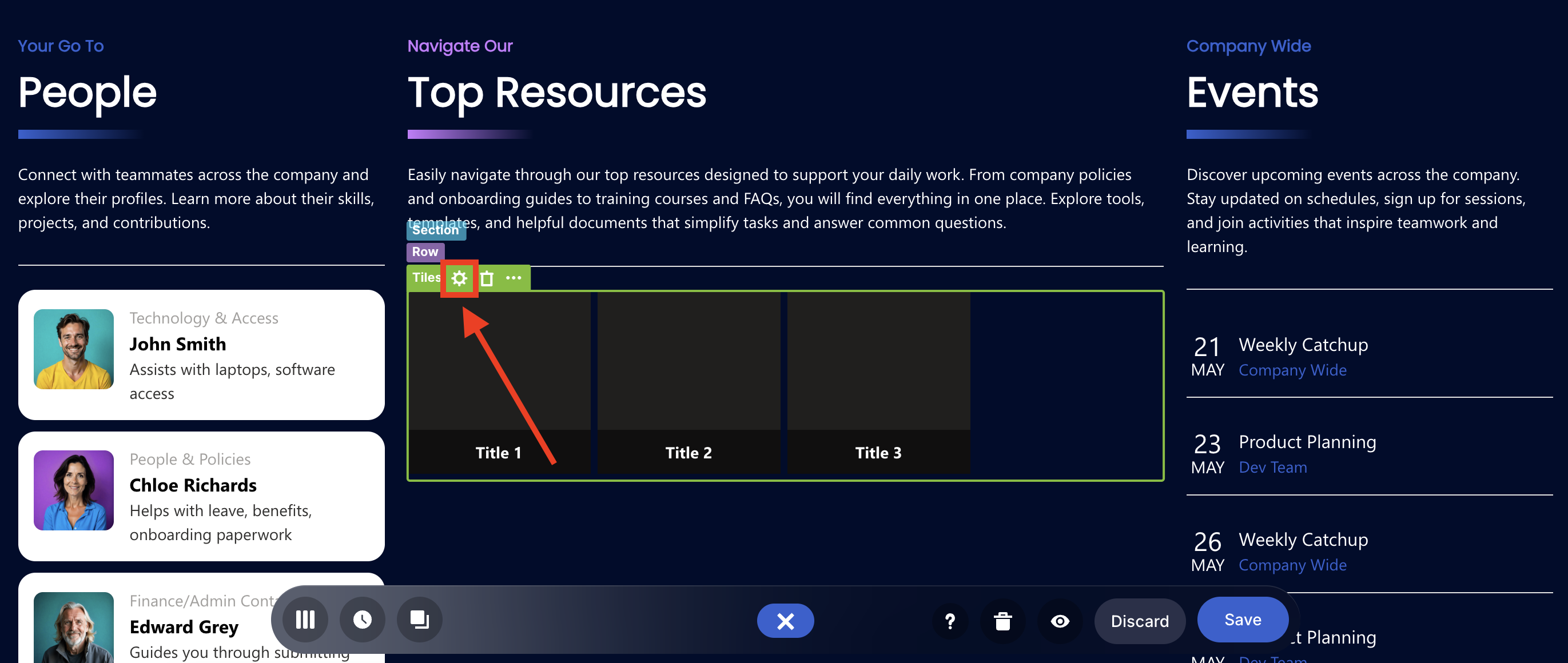Open Chloe Richards' profile photo
The height and width of the screenshot is (663, 1568).
point(74,490)
